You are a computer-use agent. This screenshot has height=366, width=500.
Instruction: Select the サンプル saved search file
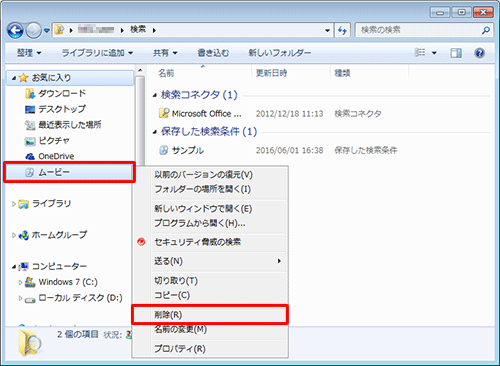tap(187, 150)
